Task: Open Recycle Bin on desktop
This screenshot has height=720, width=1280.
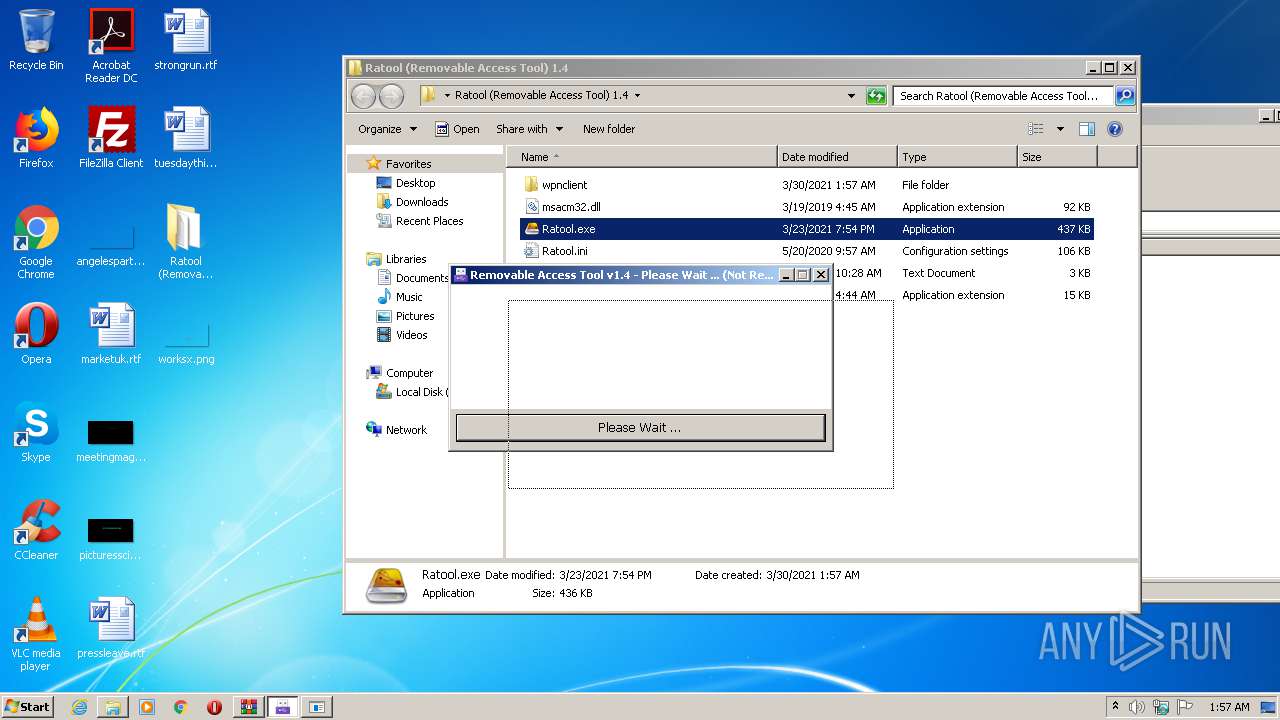Action: pyautogui.click(x=36, y=41)
